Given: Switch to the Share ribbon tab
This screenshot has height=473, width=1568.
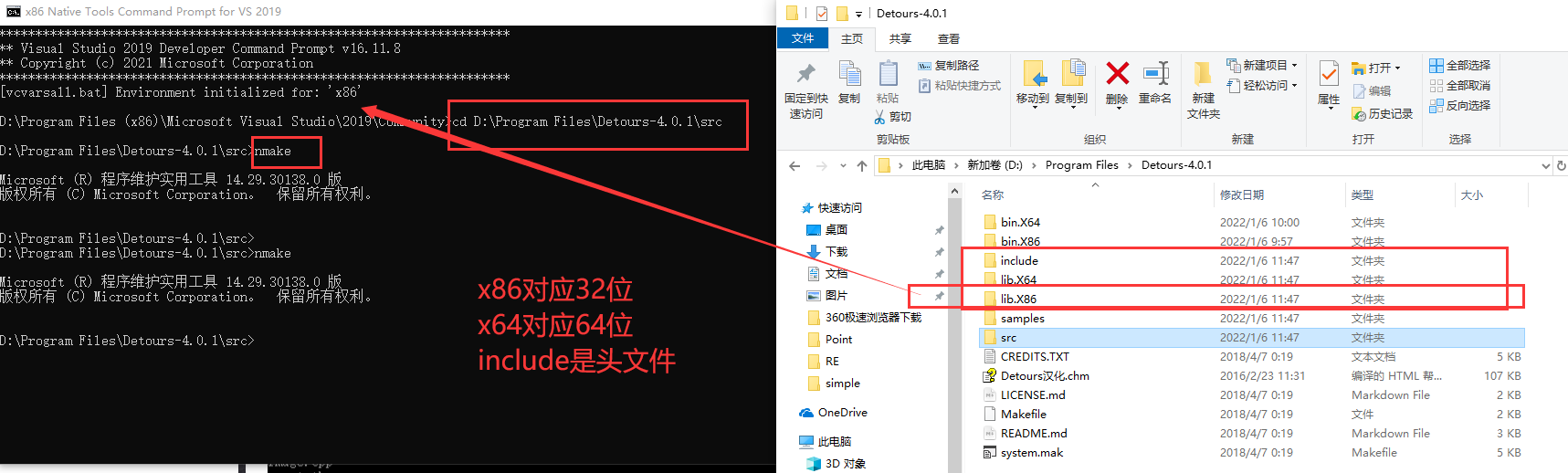Looking at the screenshot, I should (x=900, y=39).
